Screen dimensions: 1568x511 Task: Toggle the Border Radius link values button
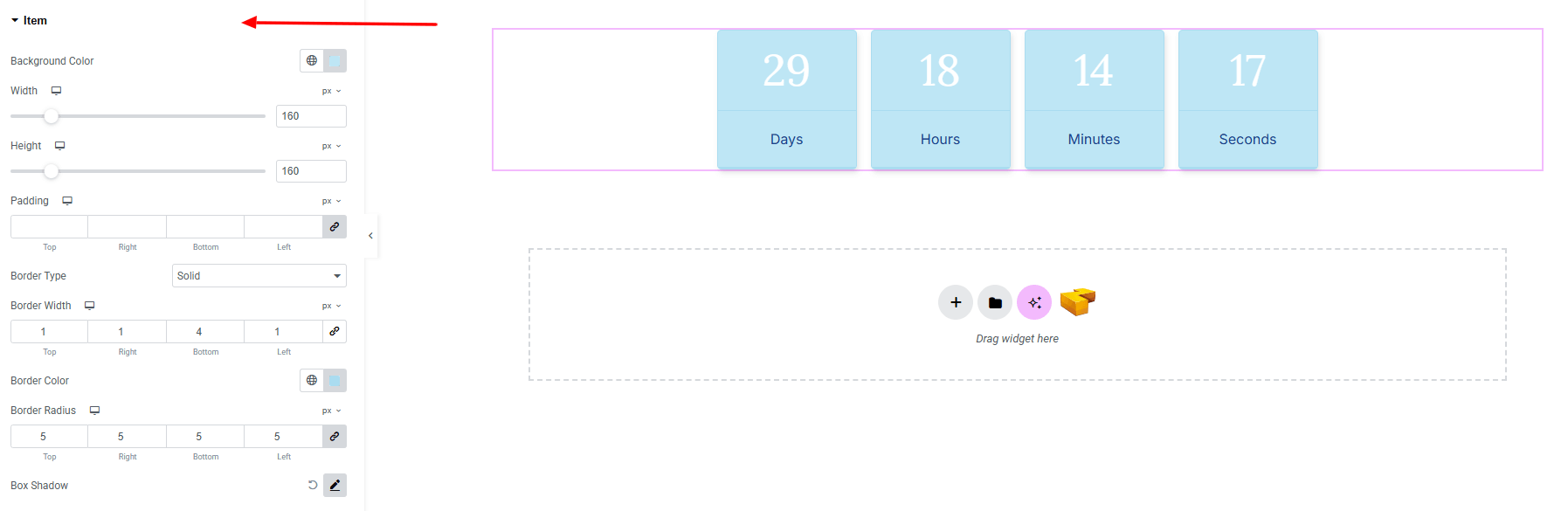(x=335, y=437)
